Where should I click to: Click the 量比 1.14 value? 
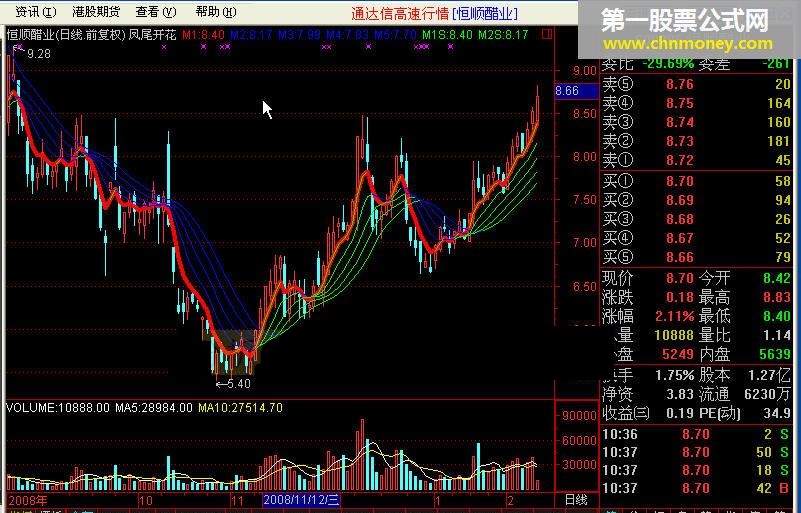(x=777, y=335)
